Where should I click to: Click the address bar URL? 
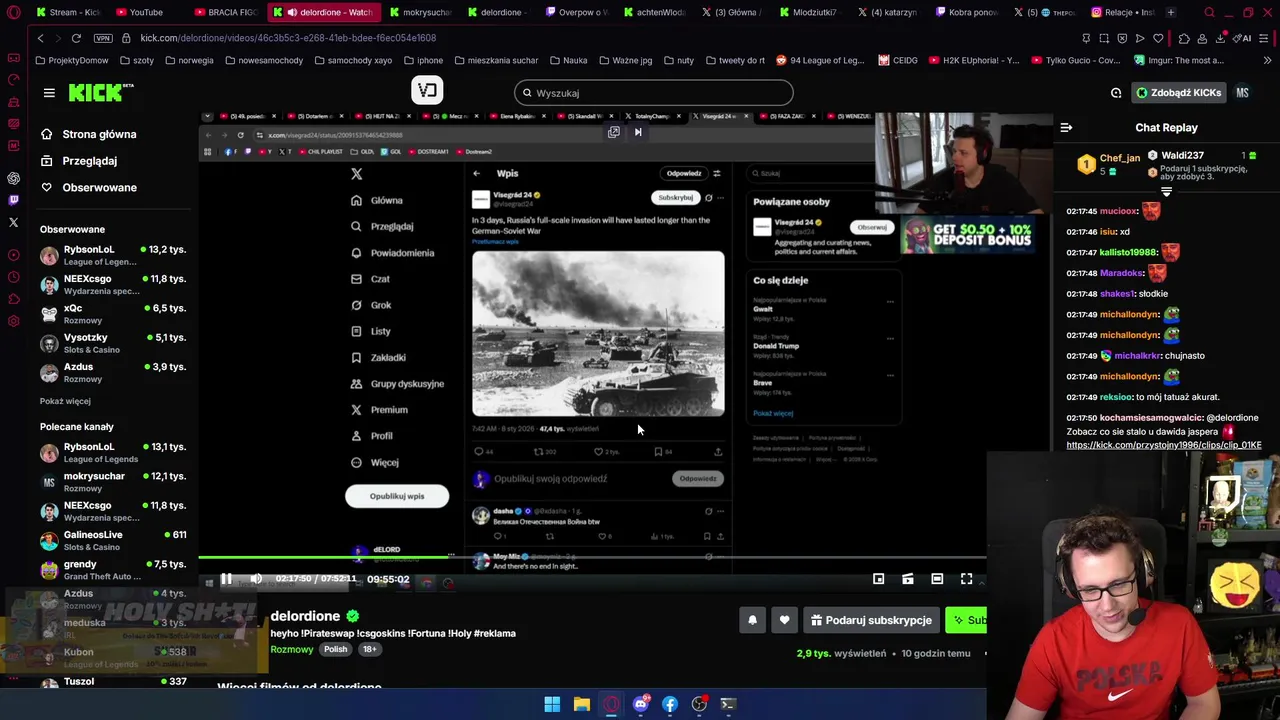(x=288, y=38)
